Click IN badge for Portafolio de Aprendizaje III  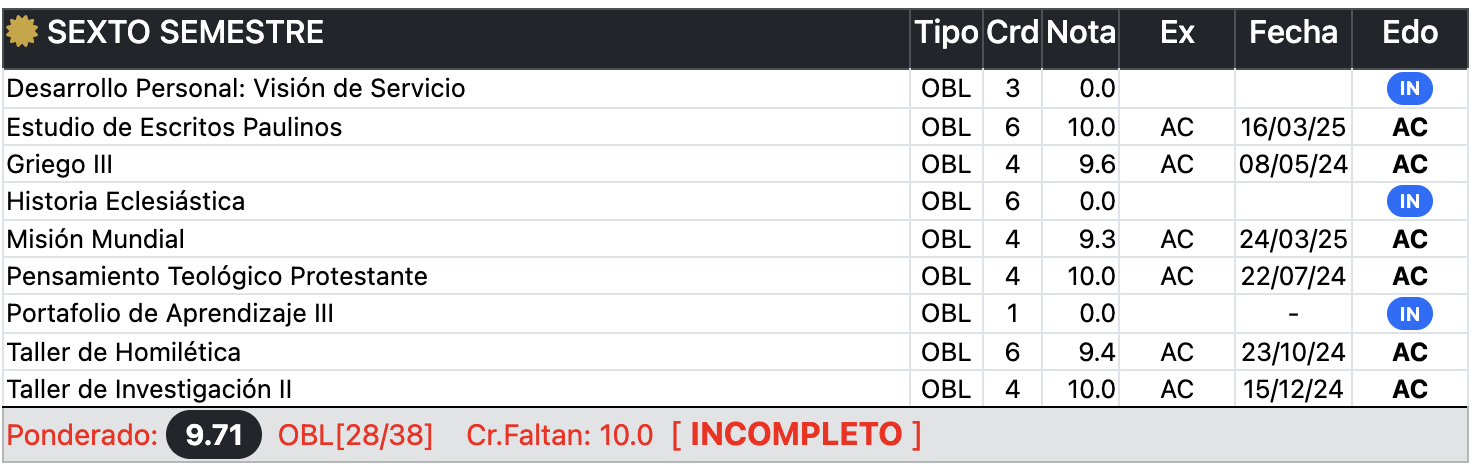(x=1409, y=314)
